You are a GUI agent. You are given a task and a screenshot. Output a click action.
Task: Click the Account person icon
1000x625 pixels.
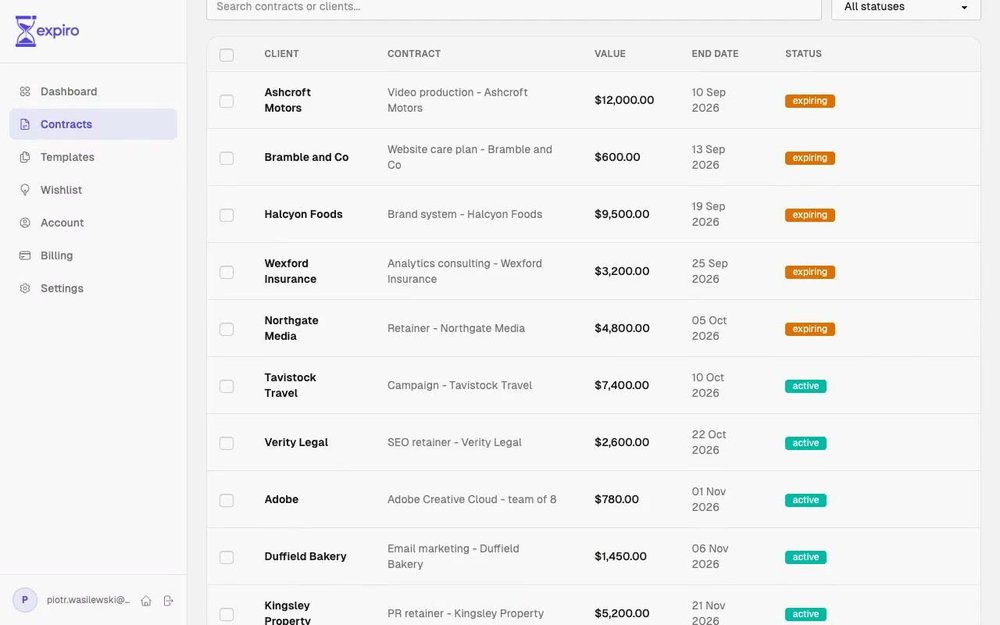click(25, 223)
